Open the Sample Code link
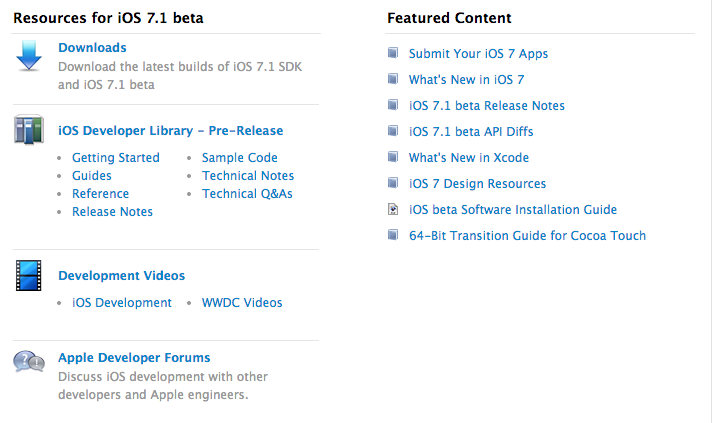This screenshot has width=712, height=423. (x=239, y=158)
